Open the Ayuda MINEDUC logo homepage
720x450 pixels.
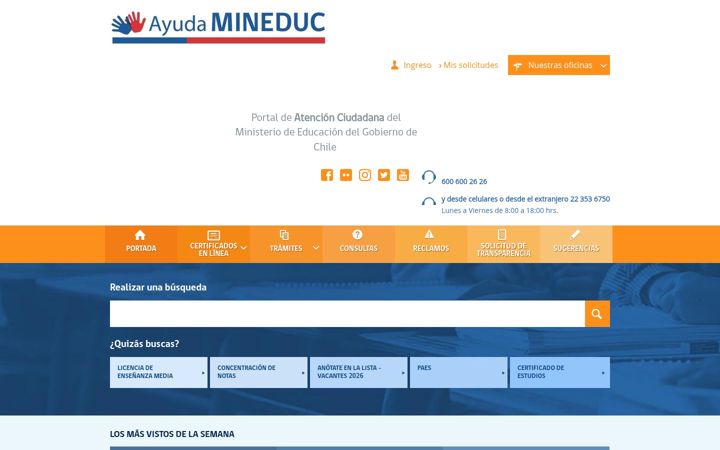[x=219, y=27]
